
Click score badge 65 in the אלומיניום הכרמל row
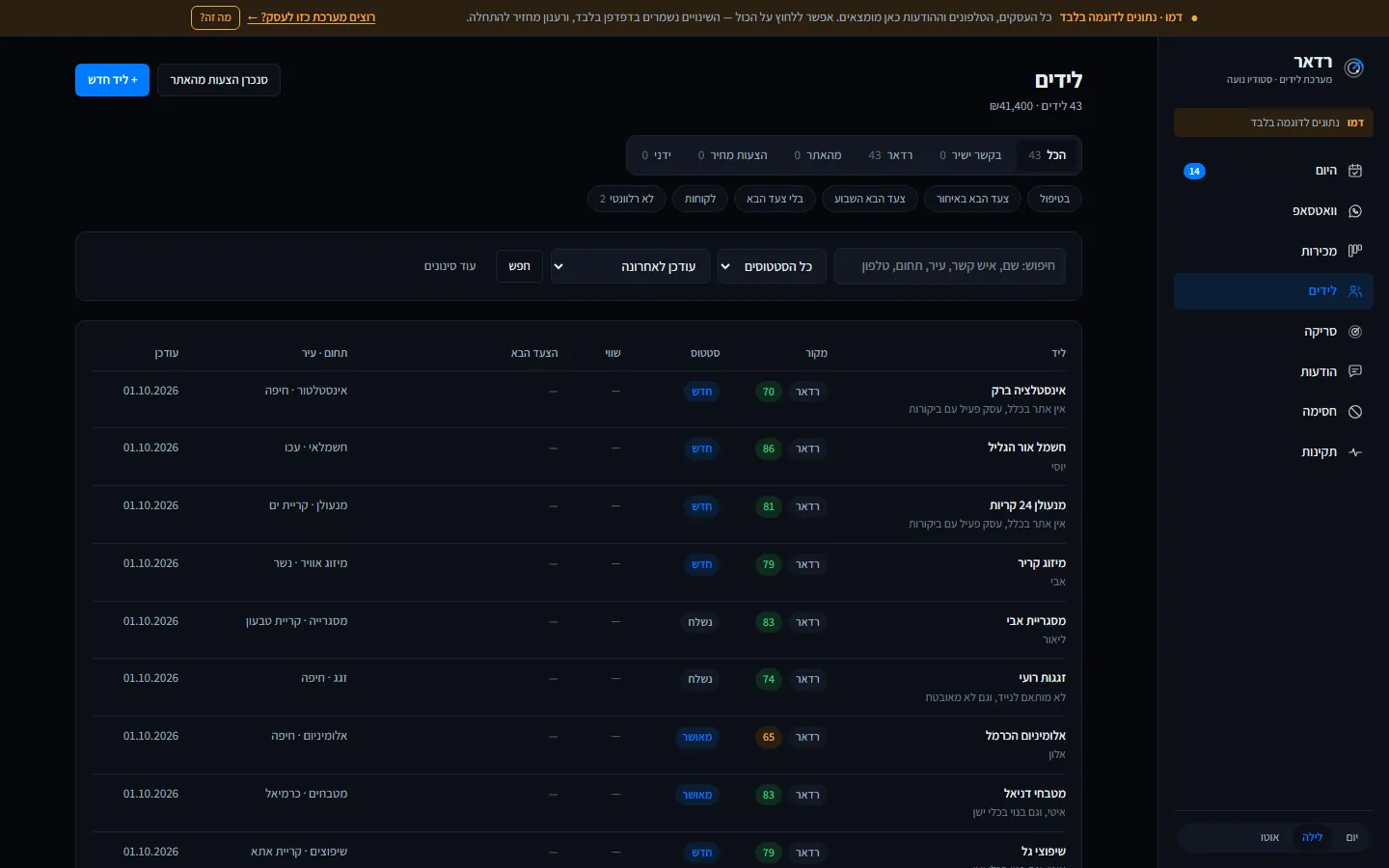[769, 737]
